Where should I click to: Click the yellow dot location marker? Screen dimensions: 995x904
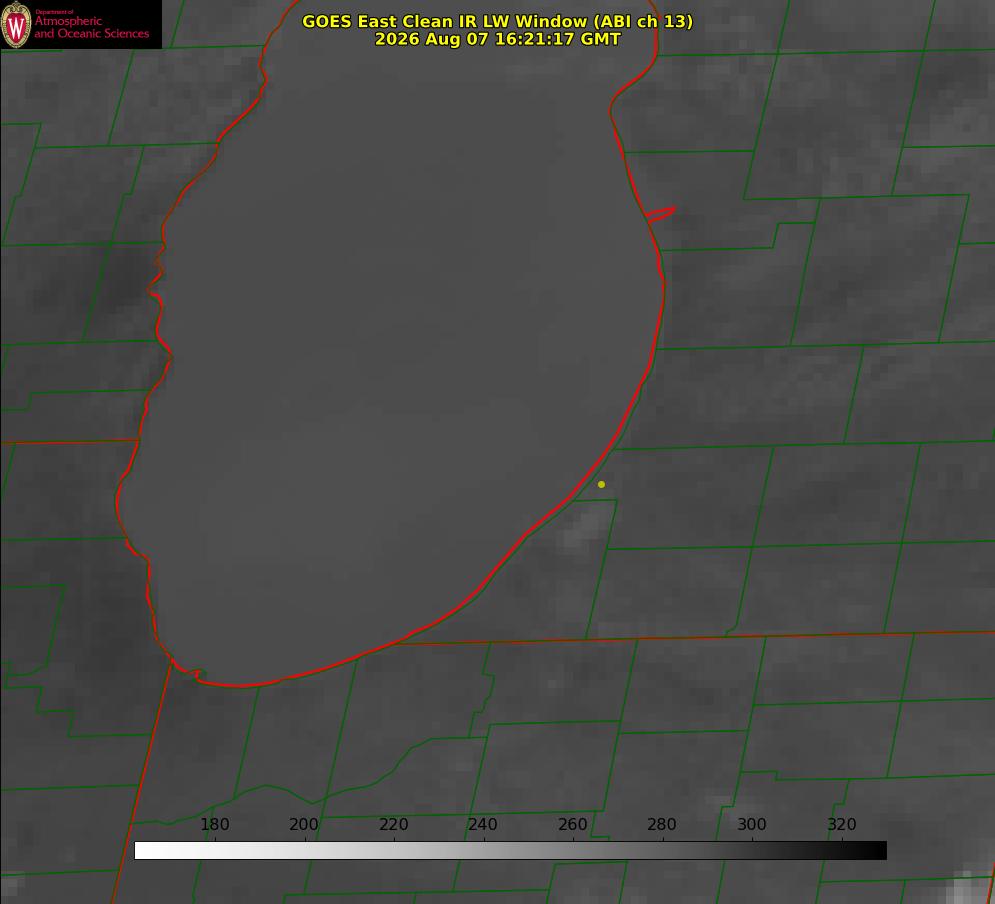pyautogui.click(x=601, y=484)
